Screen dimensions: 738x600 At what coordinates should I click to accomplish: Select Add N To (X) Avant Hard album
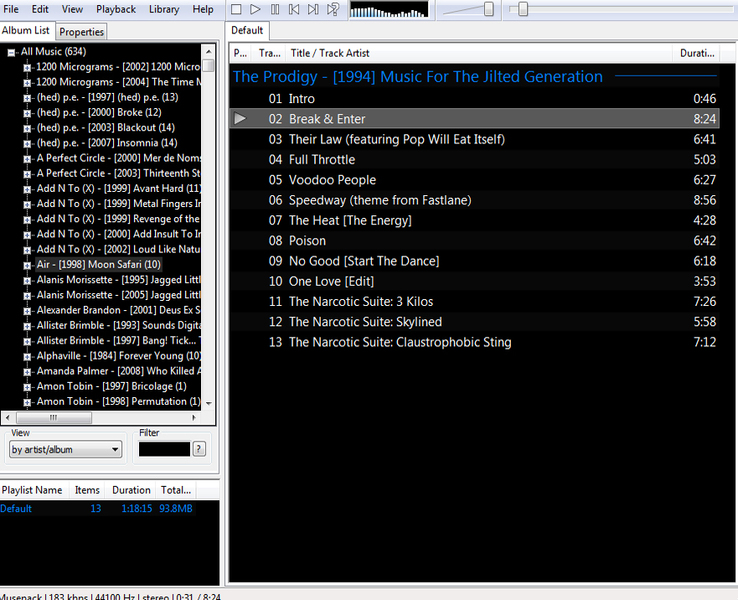[x=119, y=188]
